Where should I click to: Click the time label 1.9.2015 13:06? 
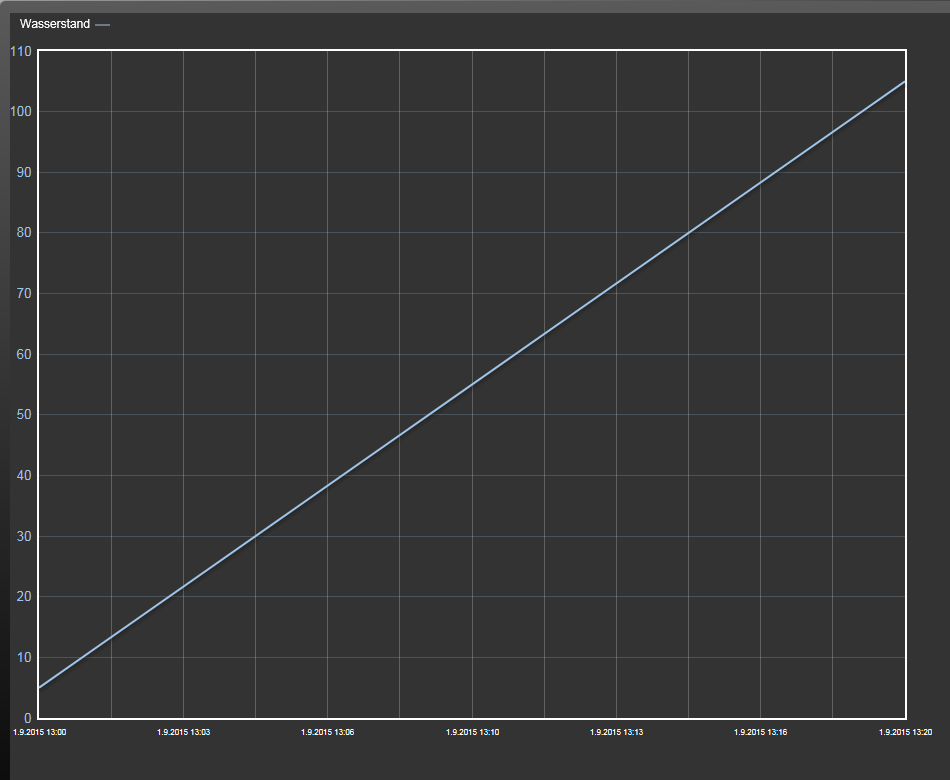(x=328, y=732)
